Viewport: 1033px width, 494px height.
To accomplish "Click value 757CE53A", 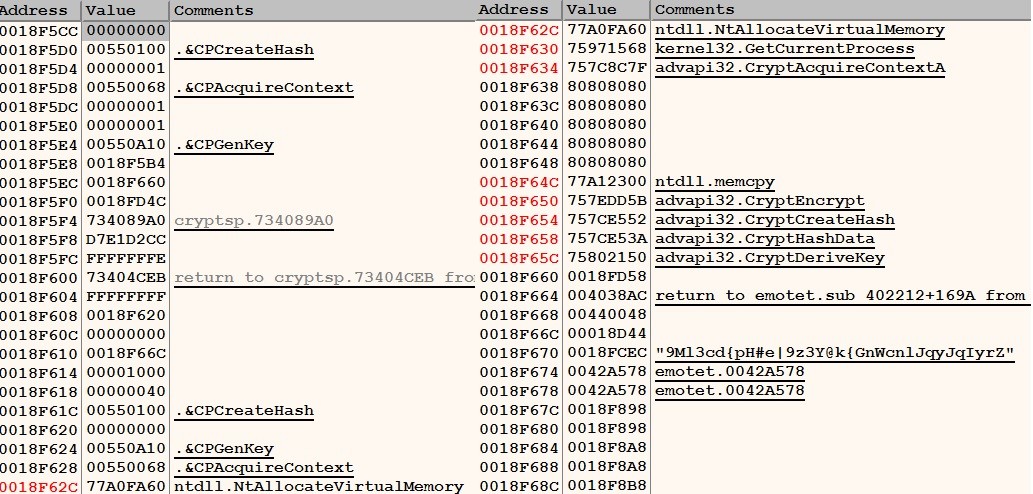I will 607,239.
